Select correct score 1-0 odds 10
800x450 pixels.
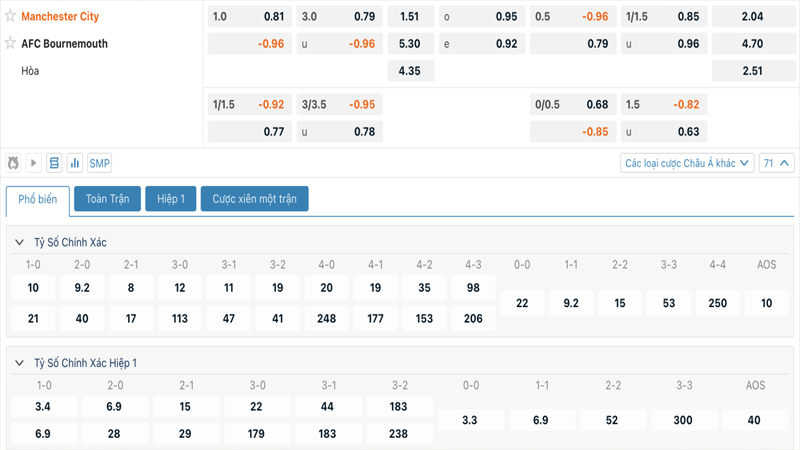click(33, 288)
